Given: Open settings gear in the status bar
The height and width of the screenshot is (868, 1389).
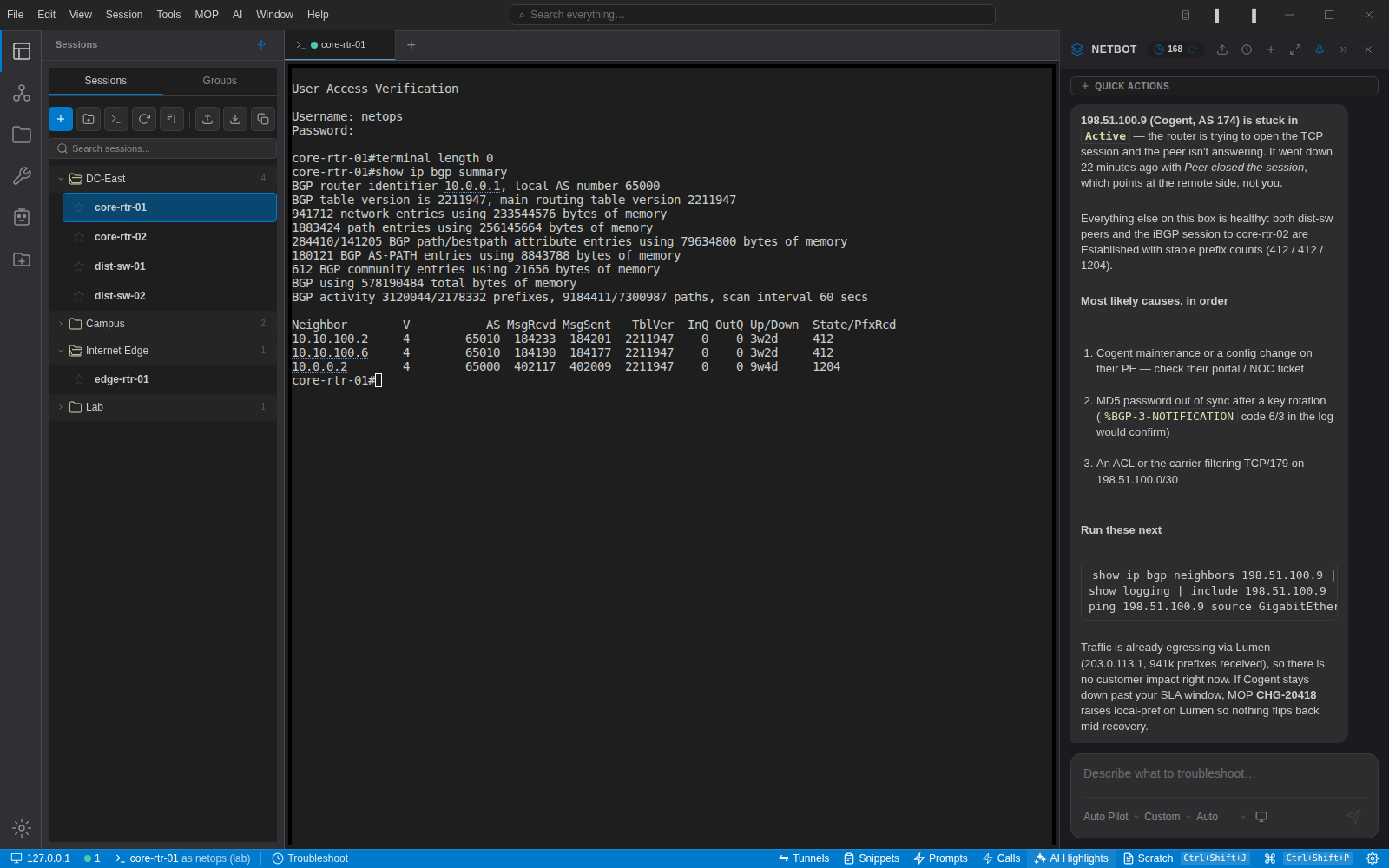Looking at the screenshot, I should (1373, 858).
